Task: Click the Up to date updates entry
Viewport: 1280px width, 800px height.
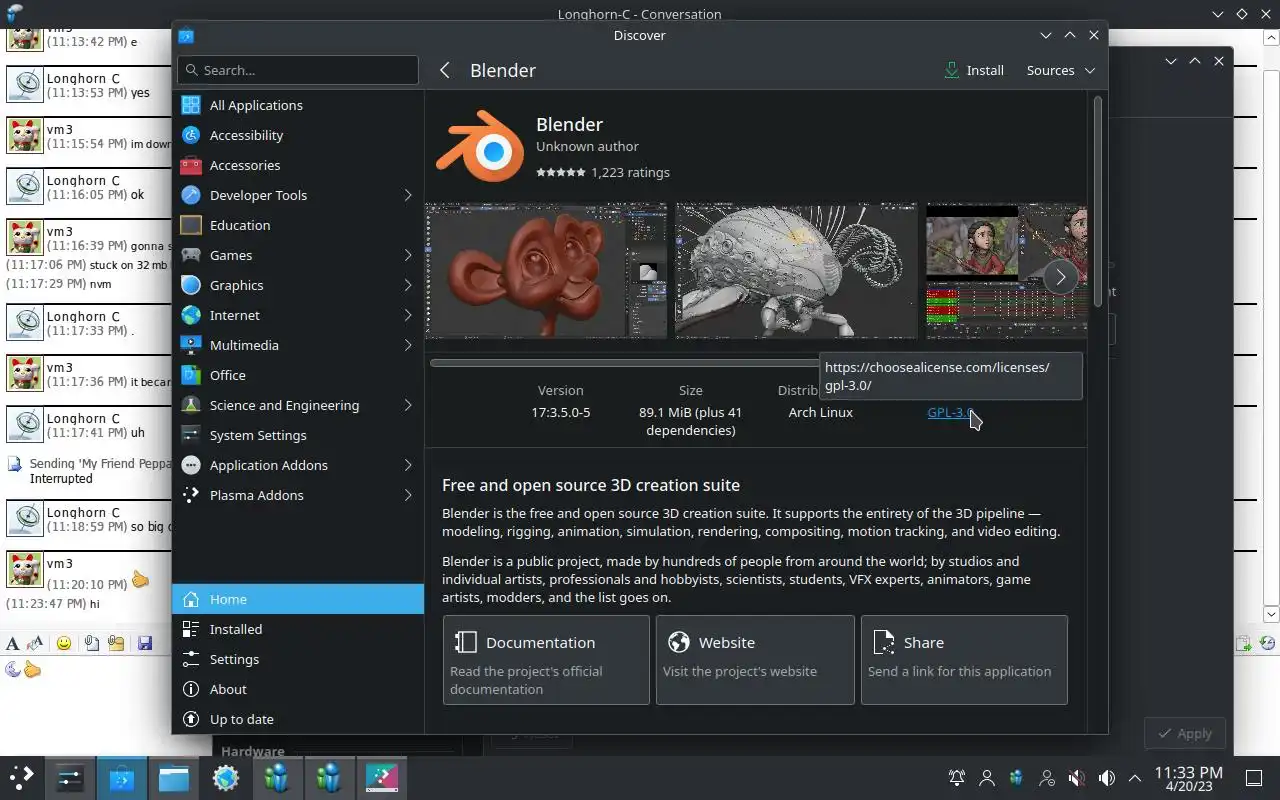Action: (298, 719)
